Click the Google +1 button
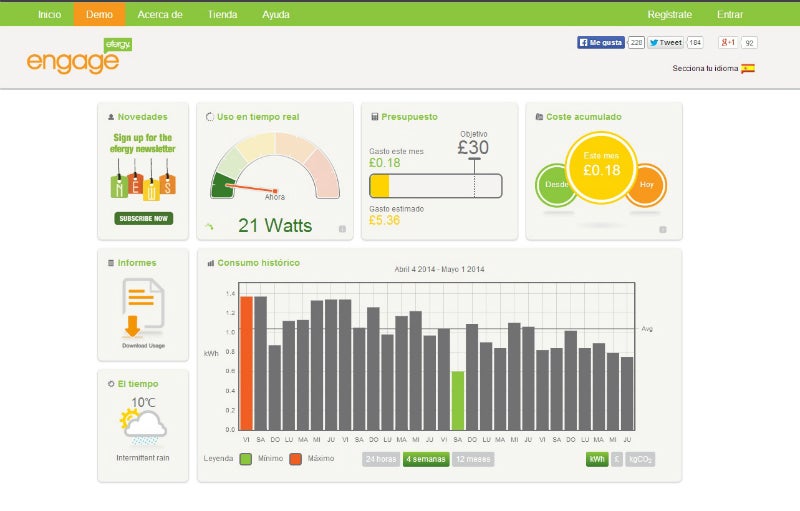 (x=728, y=43)
